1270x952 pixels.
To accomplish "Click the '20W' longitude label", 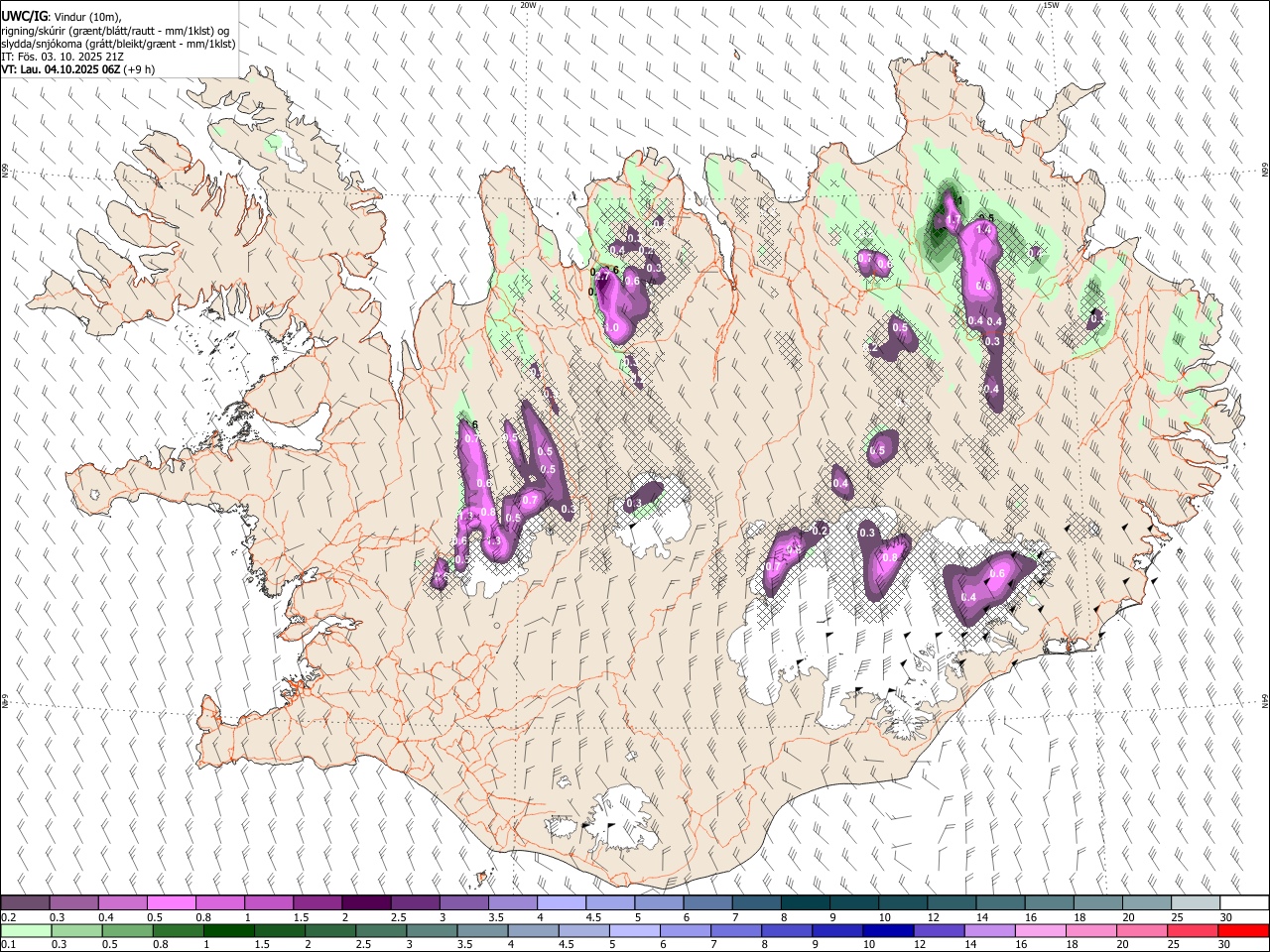I will 529,5.
